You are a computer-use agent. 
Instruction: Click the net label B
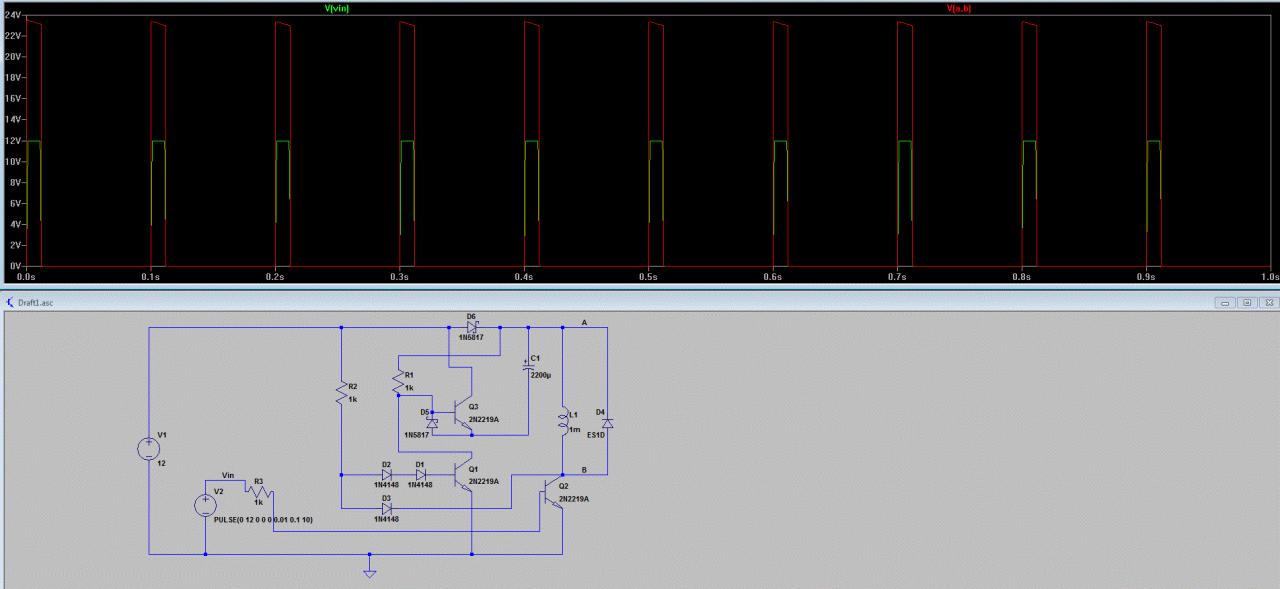(584, 468)
